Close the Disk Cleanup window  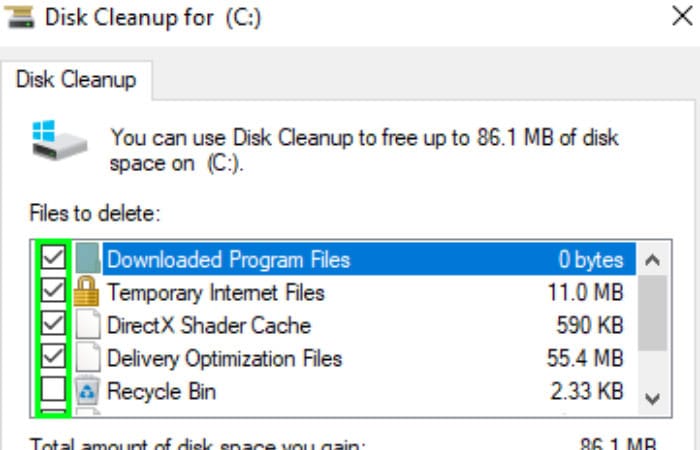click(682, 16)
